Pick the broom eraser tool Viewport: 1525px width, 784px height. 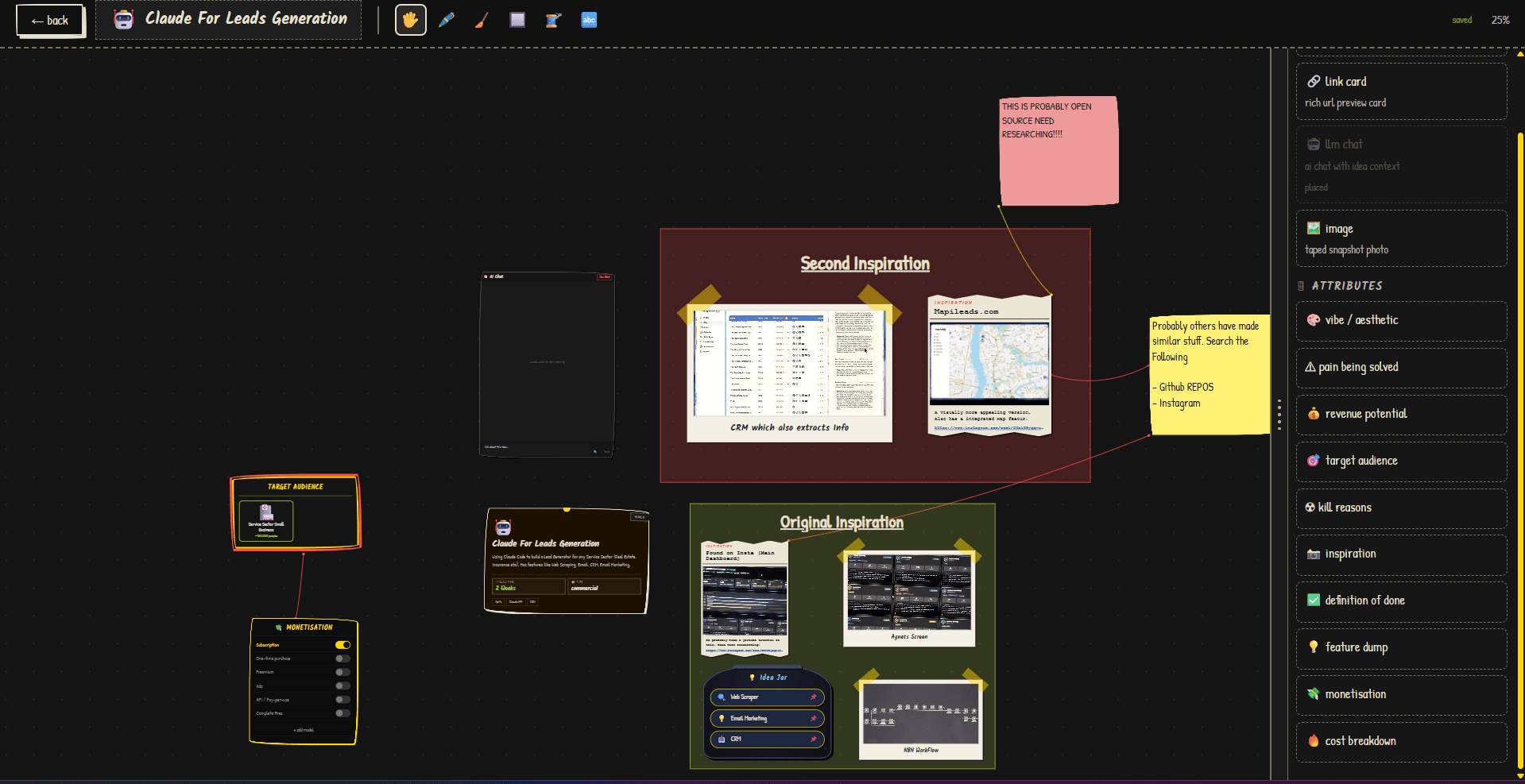coord(482,20)
